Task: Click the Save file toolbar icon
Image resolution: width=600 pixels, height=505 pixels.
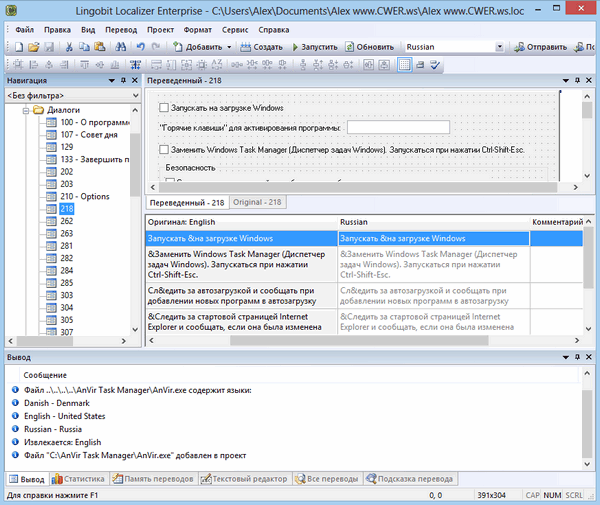Action: (48, 47)
